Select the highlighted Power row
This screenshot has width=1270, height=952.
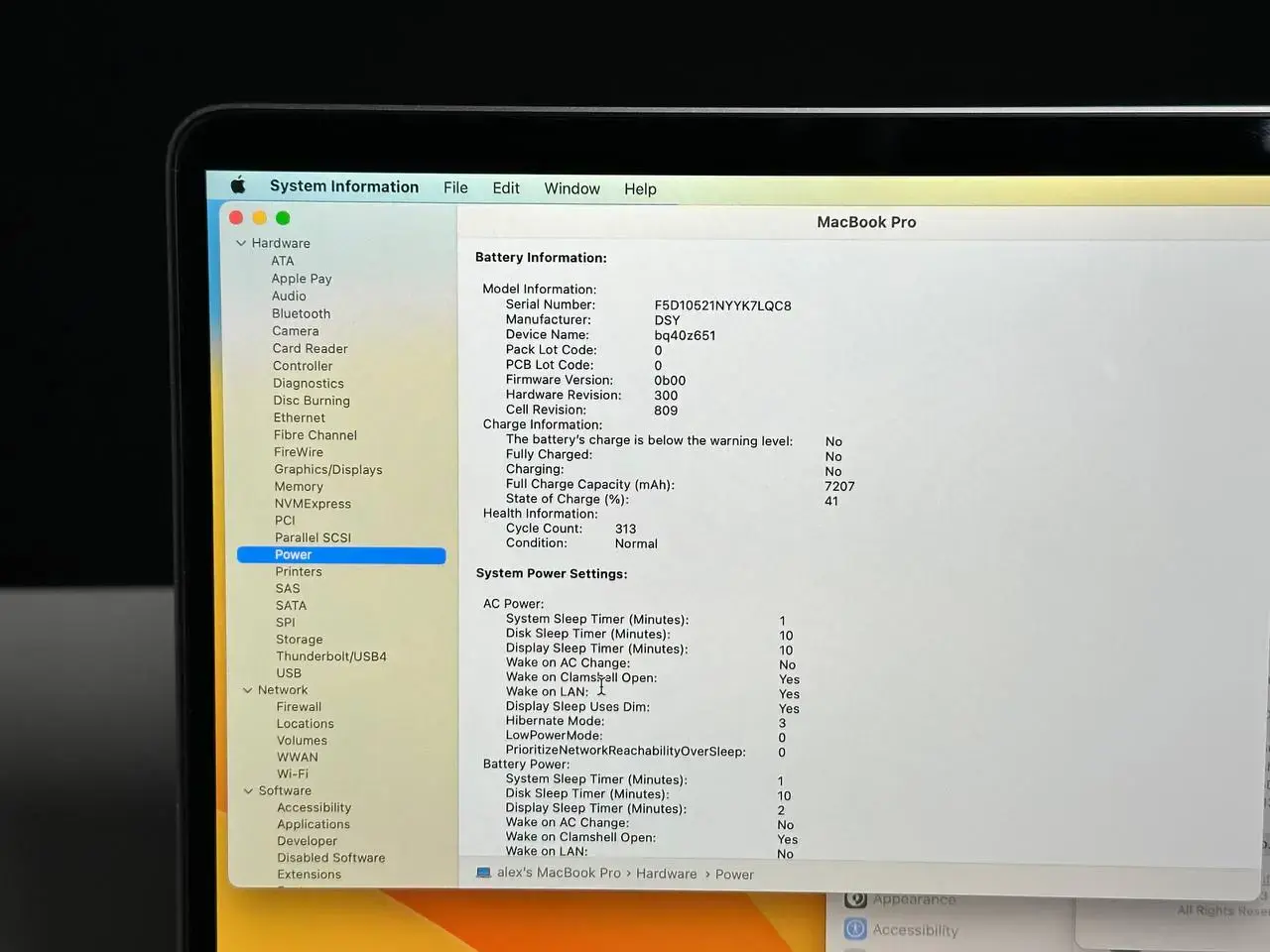341,555
